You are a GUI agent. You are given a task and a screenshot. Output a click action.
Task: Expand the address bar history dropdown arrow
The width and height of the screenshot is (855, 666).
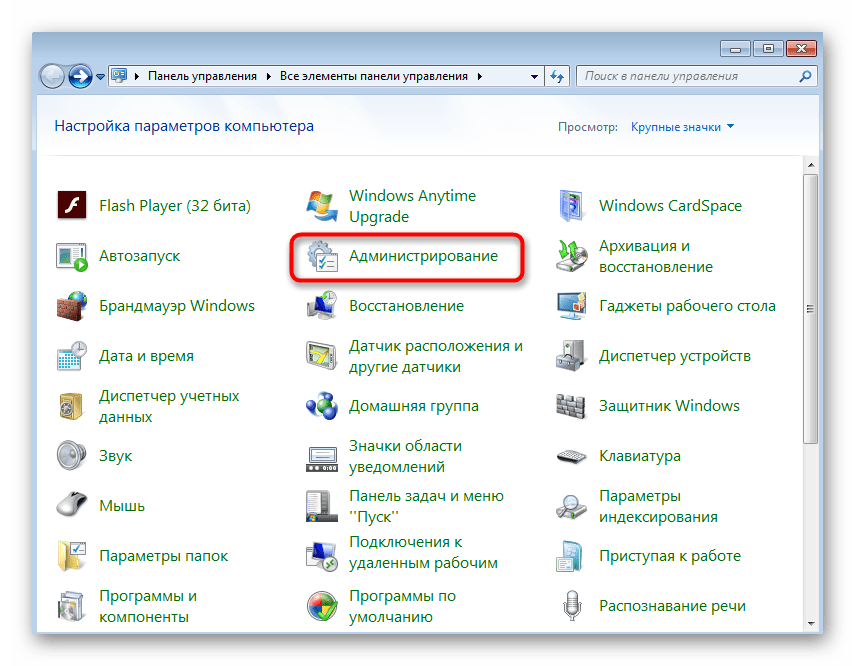coord(532,76)
